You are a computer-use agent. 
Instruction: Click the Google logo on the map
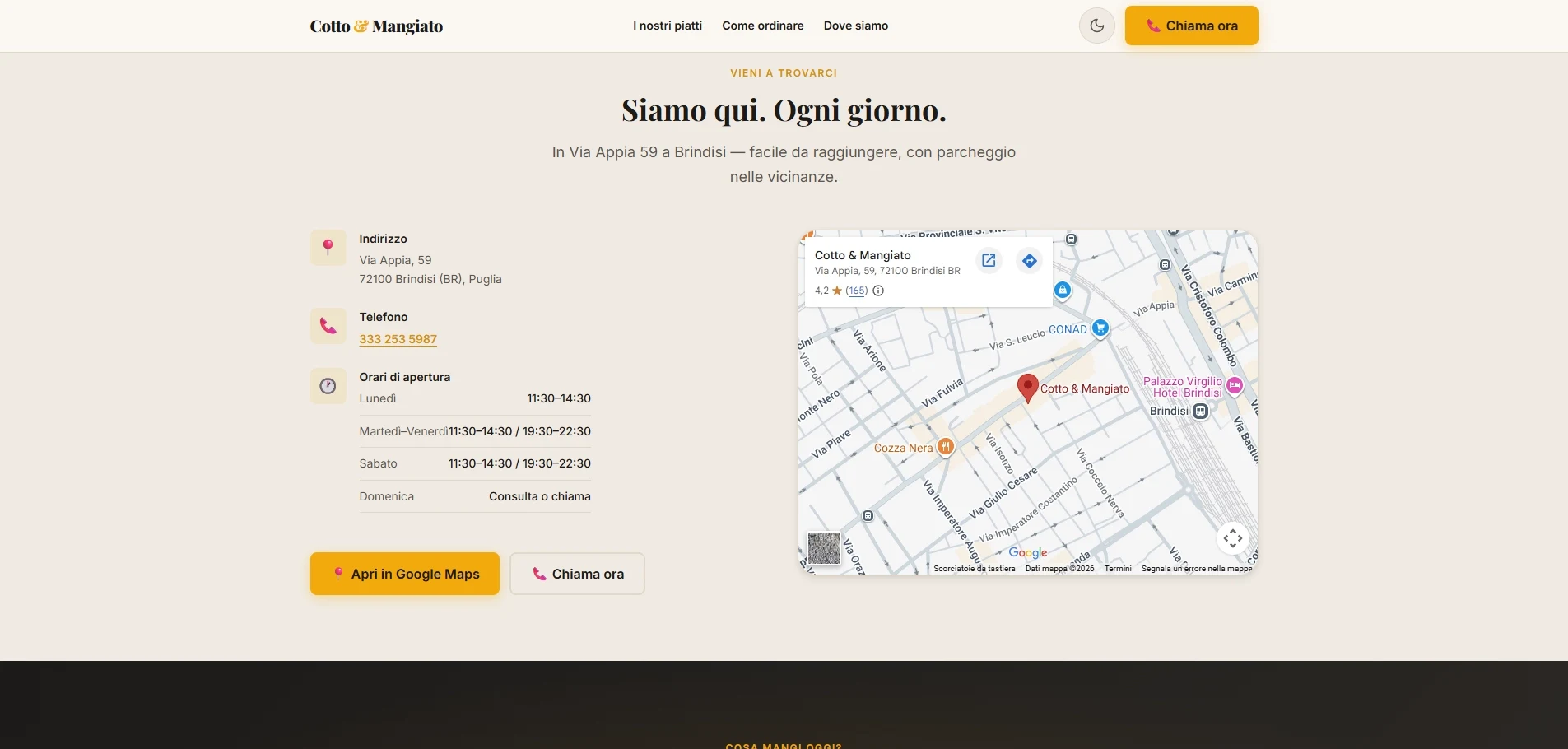pos(1028,553)
